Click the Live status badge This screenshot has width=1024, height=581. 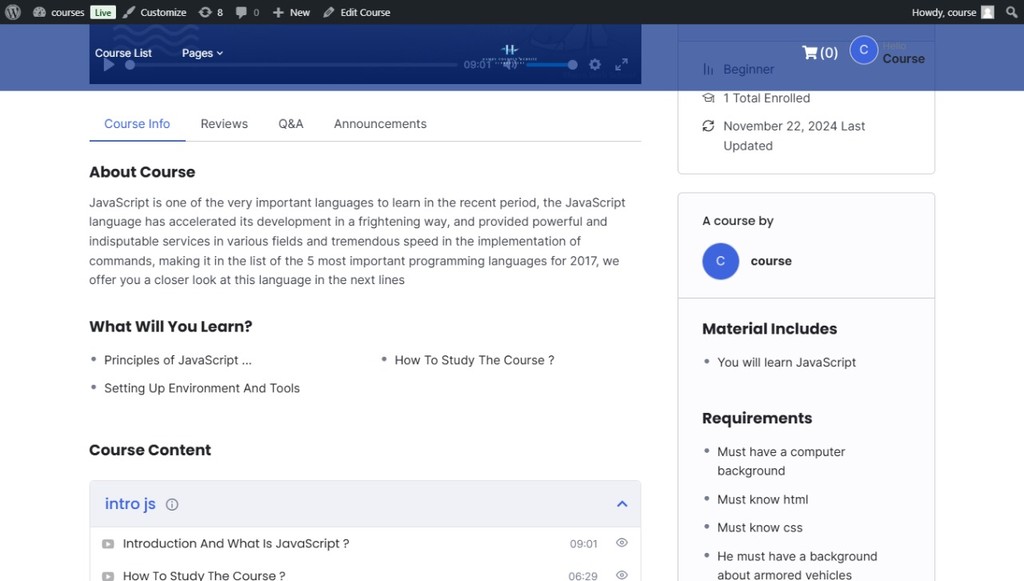pyautogui.click(x=103, y=12)
